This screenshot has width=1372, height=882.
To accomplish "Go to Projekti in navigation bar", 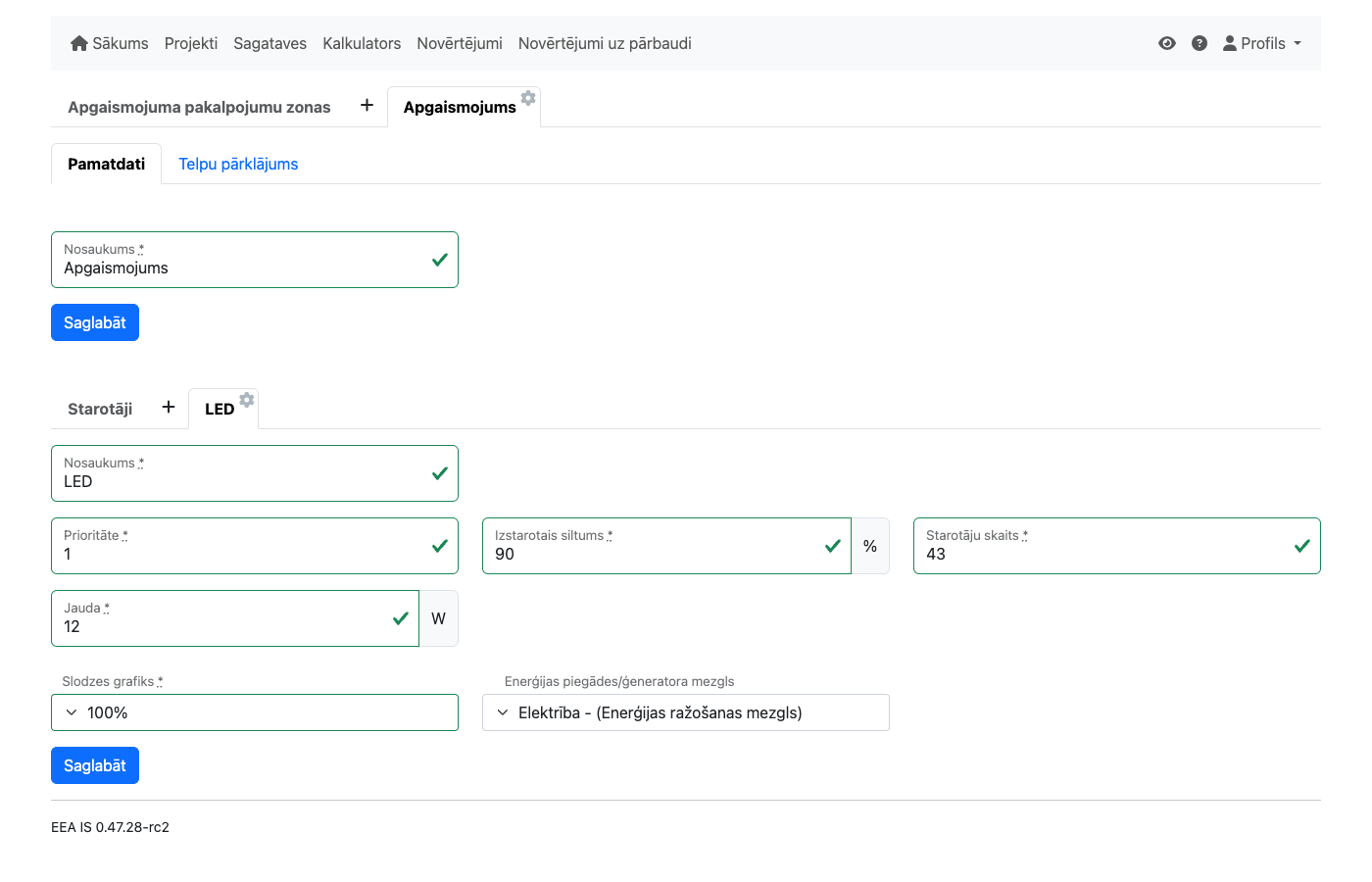I will [x=191, y=43].
